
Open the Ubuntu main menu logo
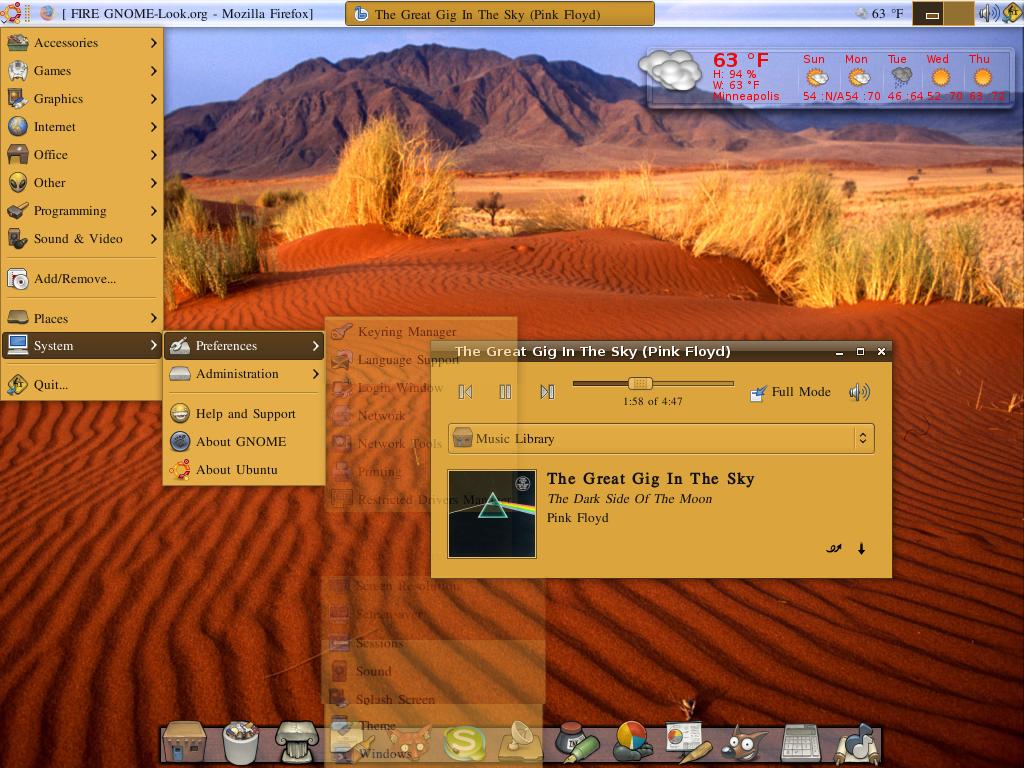click(x=11, y=13)
